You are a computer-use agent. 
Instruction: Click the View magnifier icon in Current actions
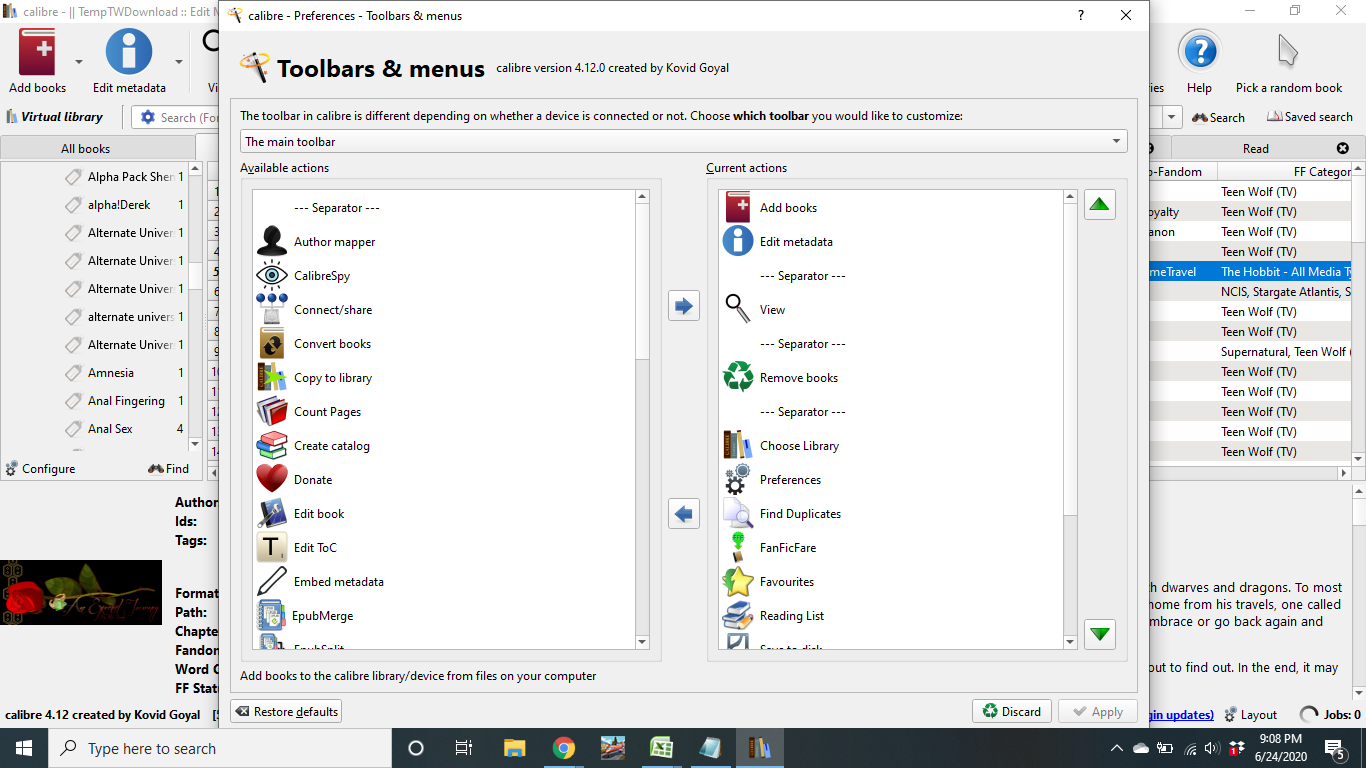(738, 310)
